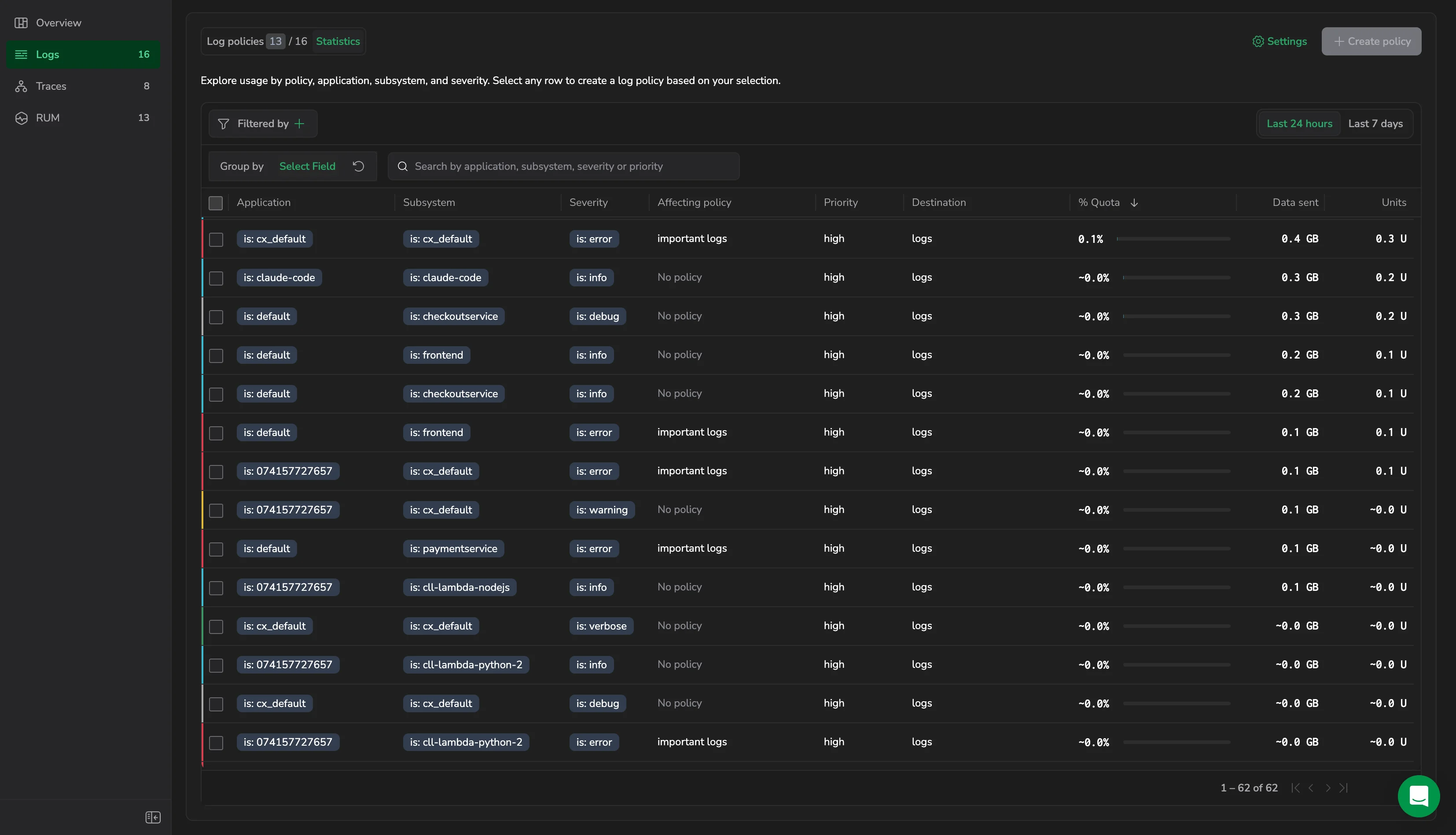Open the Filtered by dropdown
1456x835 pixels.
pos(263,124)
